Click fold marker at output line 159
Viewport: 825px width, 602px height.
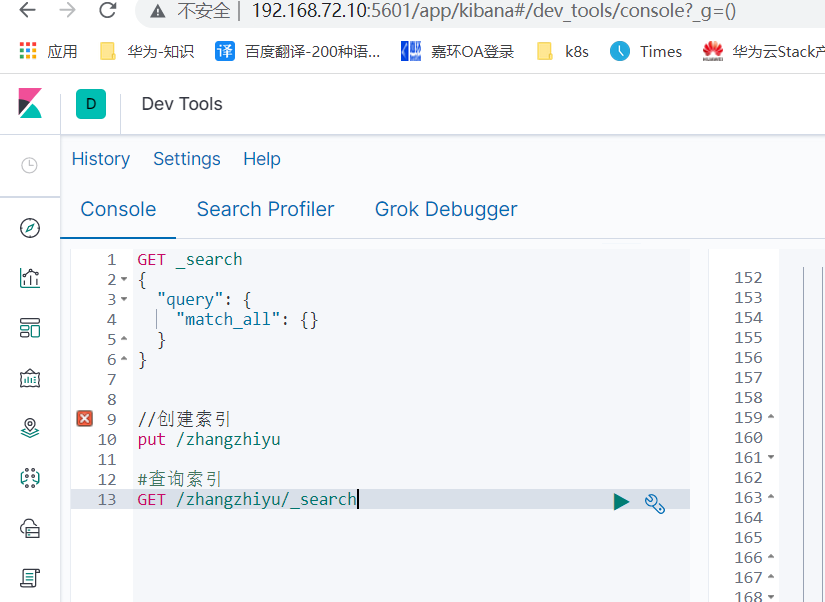[771, 417]
